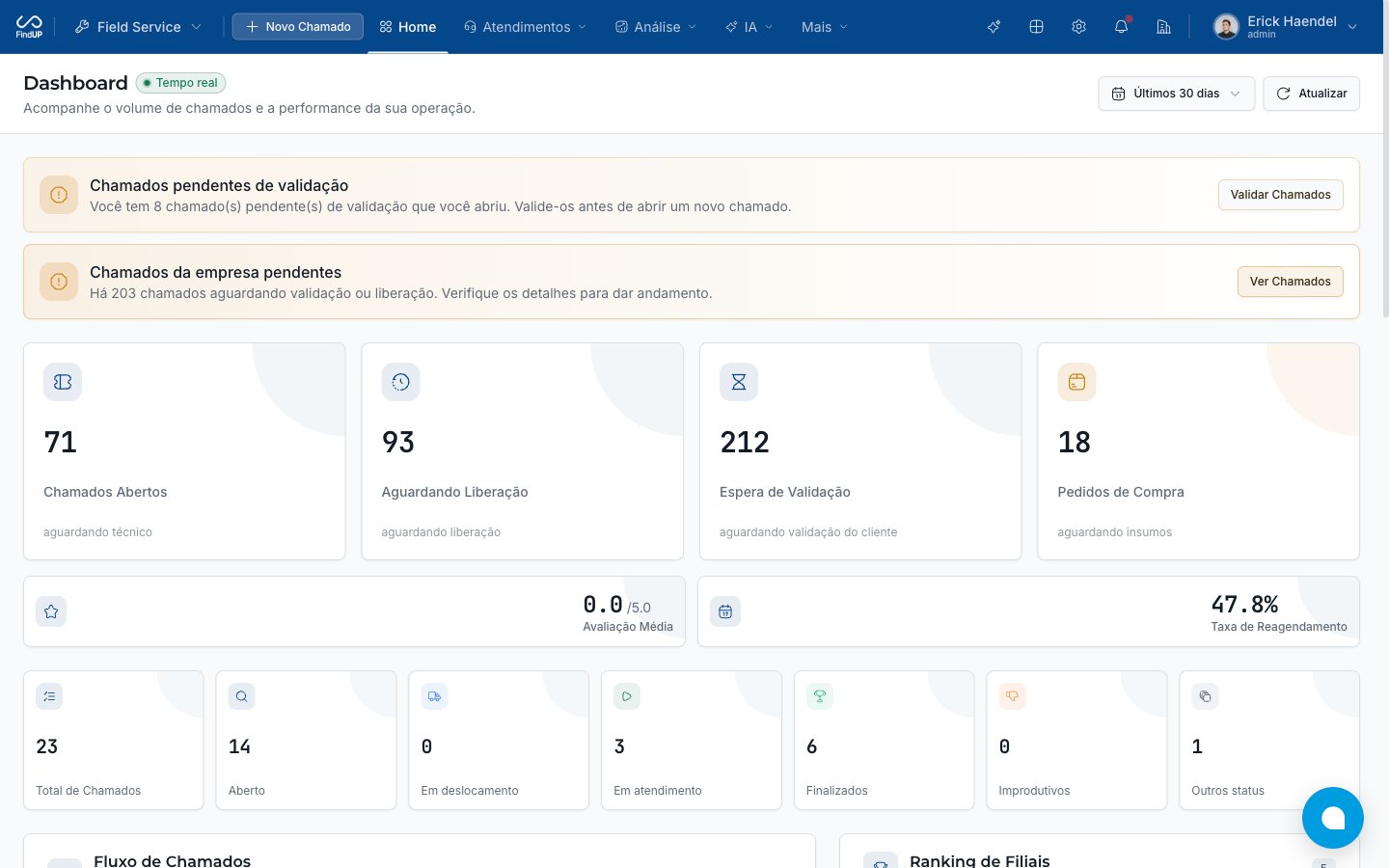Viewport: 1389px width, 868px height.
Task: Click the calendar icon for Taxa de Reagendamento
Action: click(725, 611)
